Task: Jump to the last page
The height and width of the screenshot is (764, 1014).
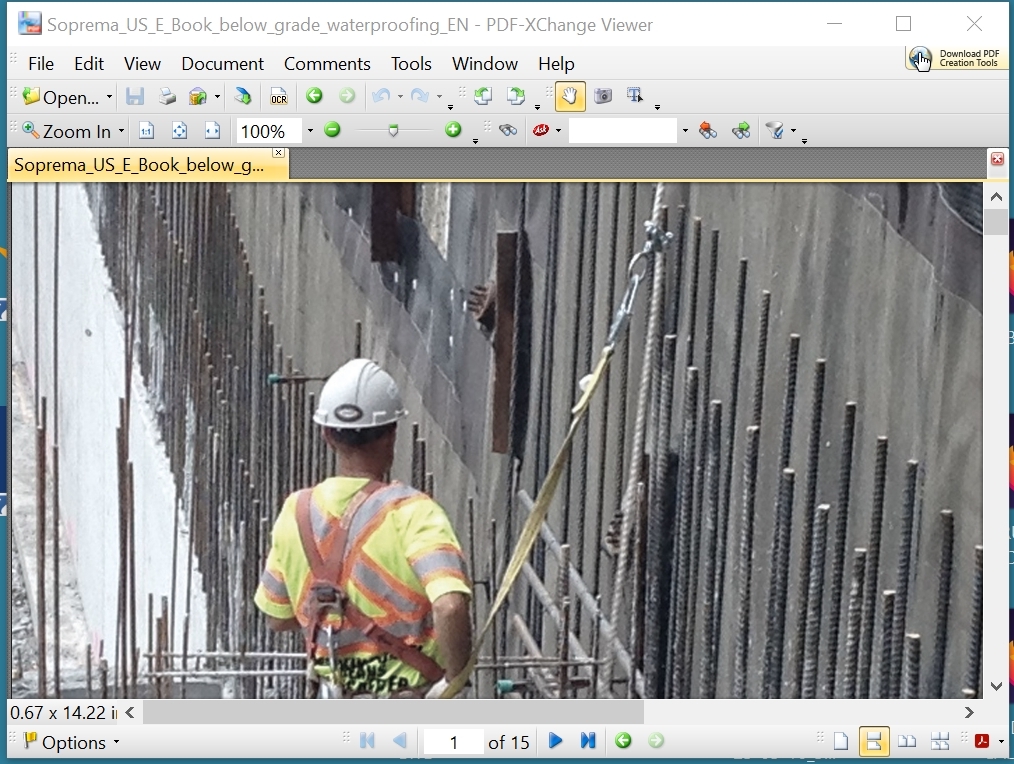Action: [x=588, y=741]
